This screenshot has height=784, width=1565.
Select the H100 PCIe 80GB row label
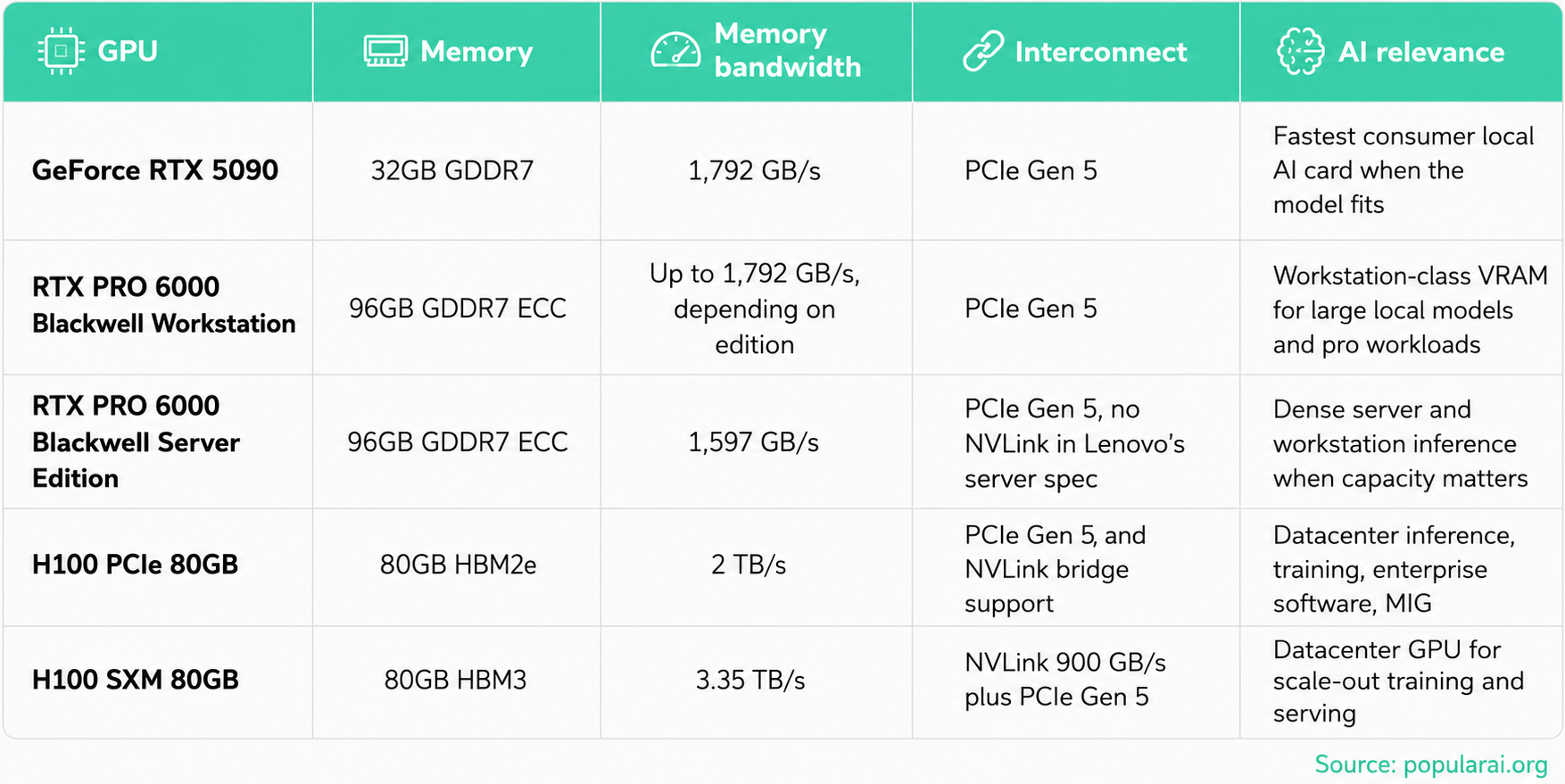coord(135,565)
